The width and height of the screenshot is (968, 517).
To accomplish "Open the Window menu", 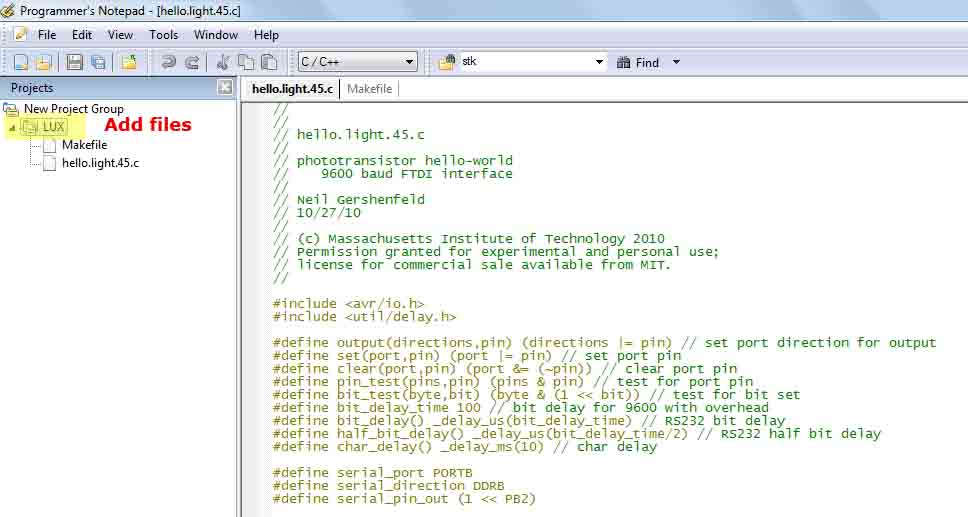I will point(215,35).
